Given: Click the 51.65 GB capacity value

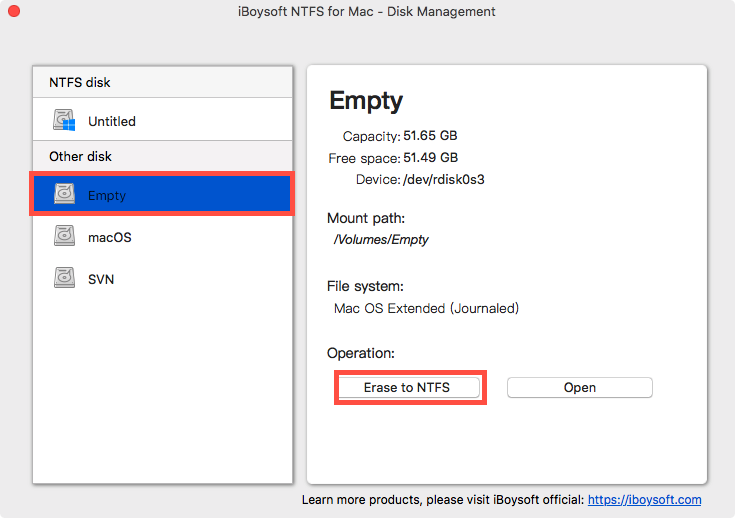Looking at the screenshot, I should [x=431, y=136].
